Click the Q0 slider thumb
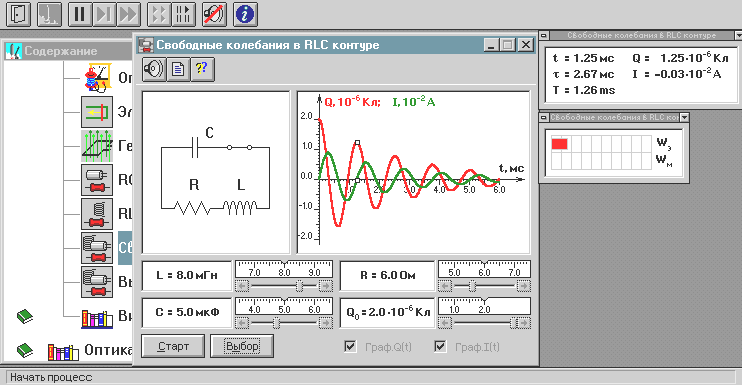 [513, 323]
